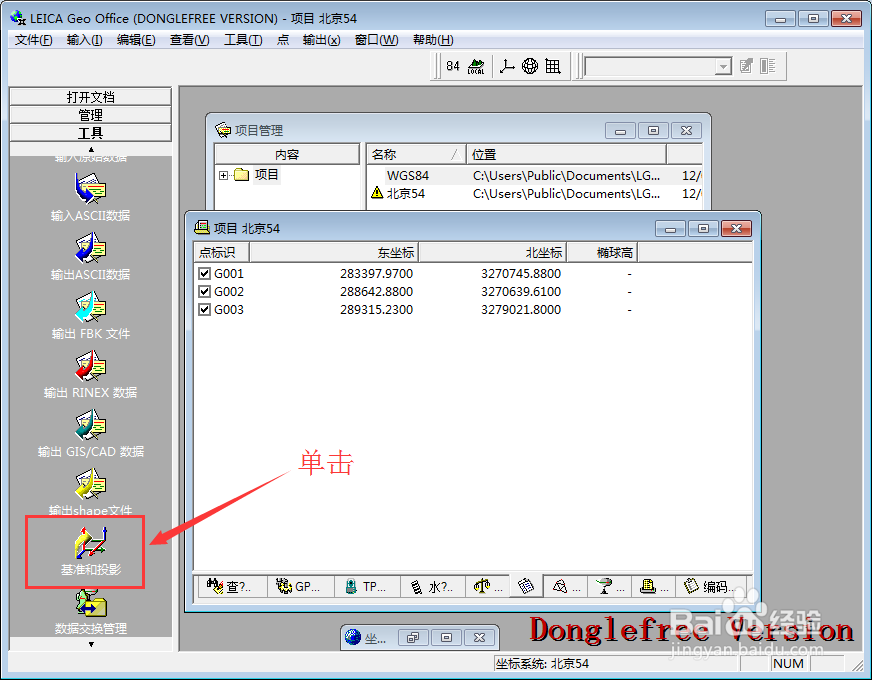Screen dimensions: 872x680
Task: Click the 点标识 column header
Action: point(221,252)
